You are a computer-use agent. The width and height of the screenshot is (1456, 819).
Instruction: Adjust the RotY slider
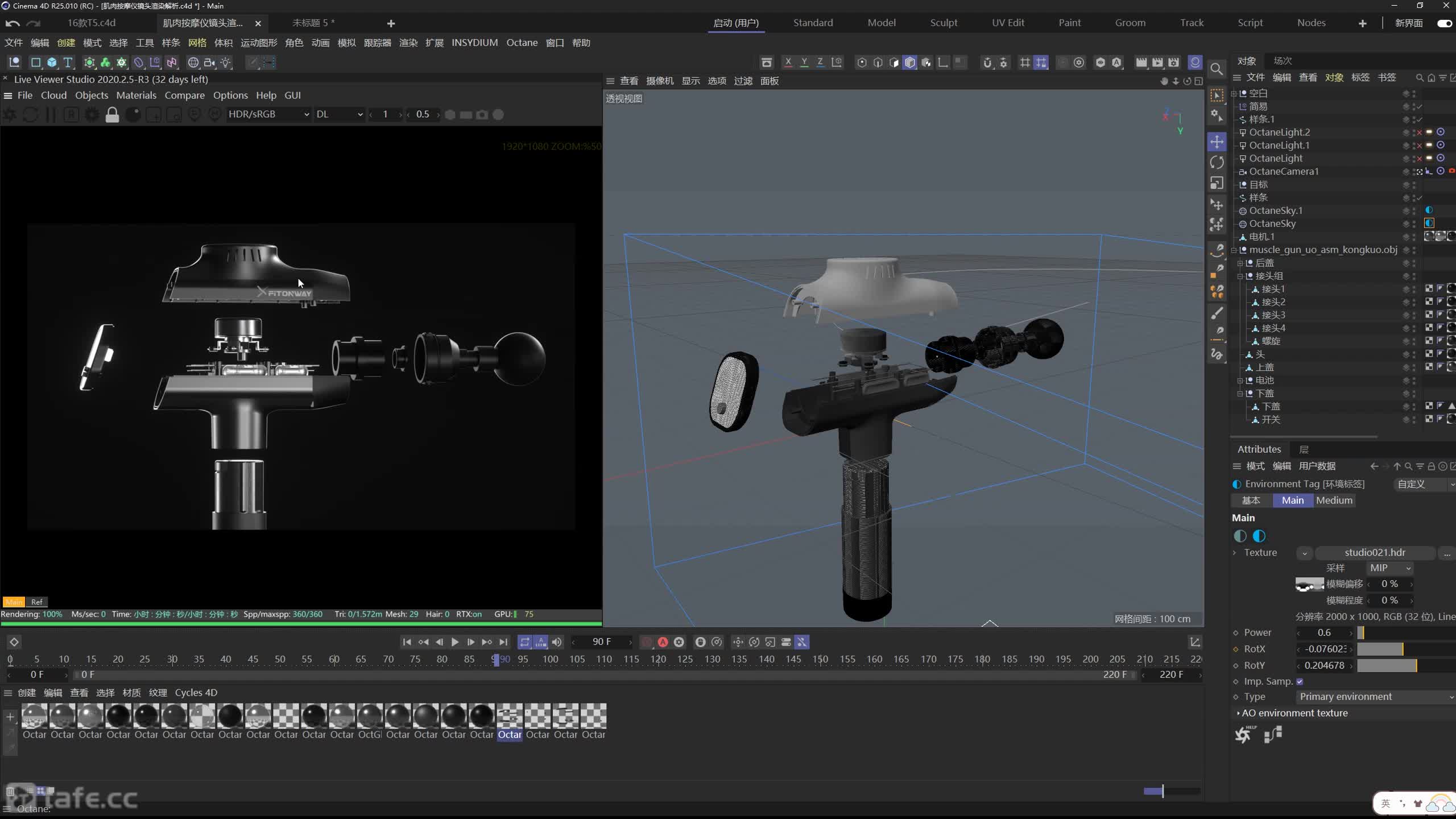(1406, 665)
